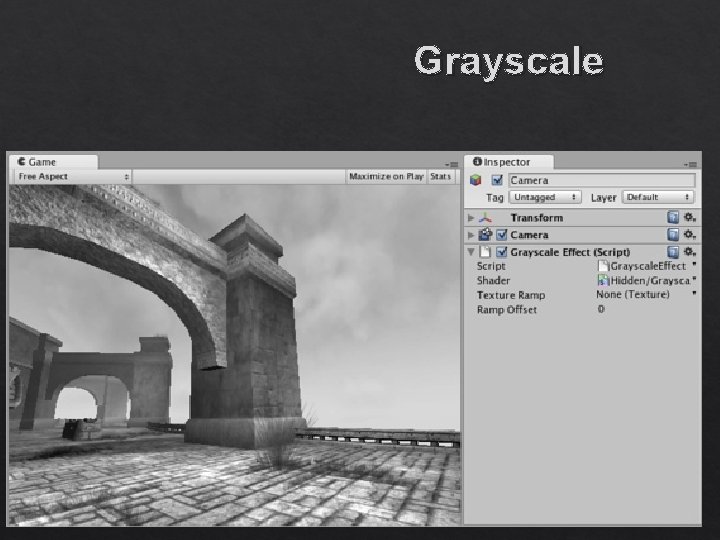This screenshot has width=720, height=540.
Task: Collapse the Grayscale Effect script foldout
Action: (x=471, y=252)
